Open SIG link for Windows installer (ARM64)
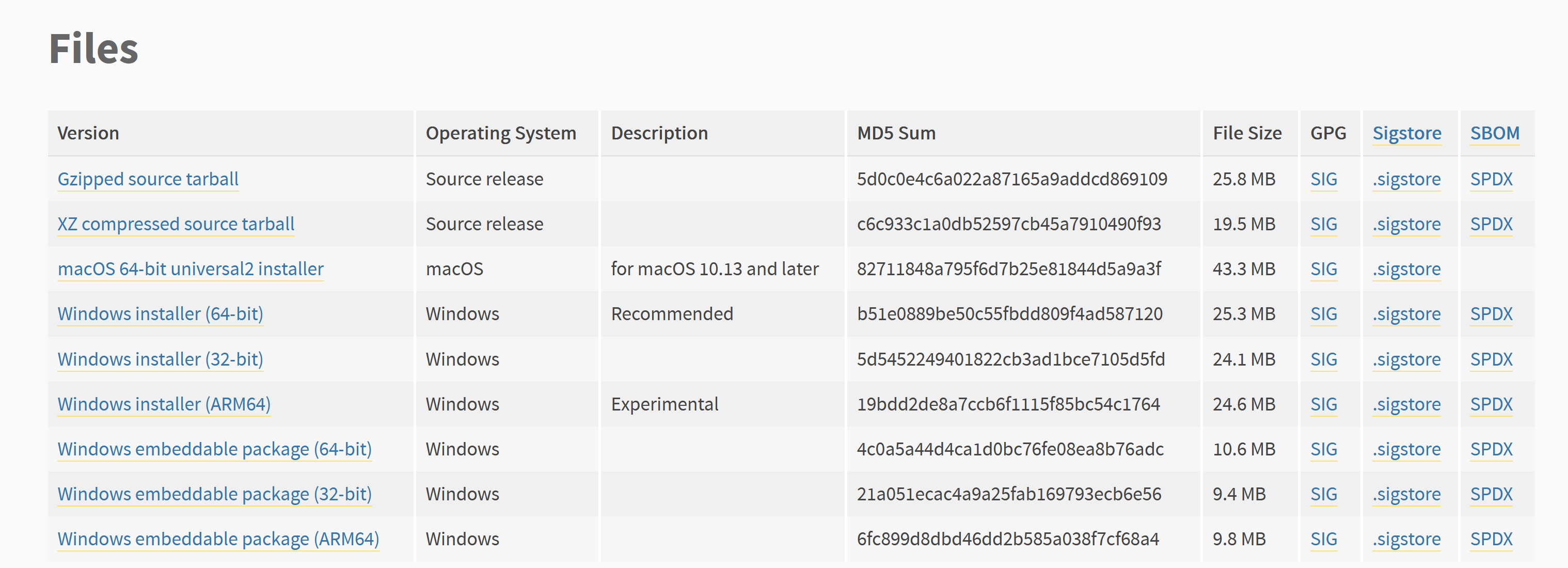Image resolution: width=1568 pixels, height=568 pixels. (1323, 404)
